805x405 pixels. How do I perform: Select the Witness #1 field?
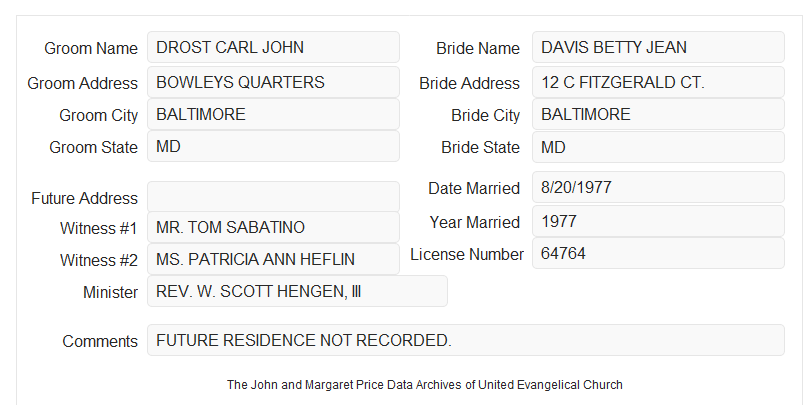[x=273, y=227]
